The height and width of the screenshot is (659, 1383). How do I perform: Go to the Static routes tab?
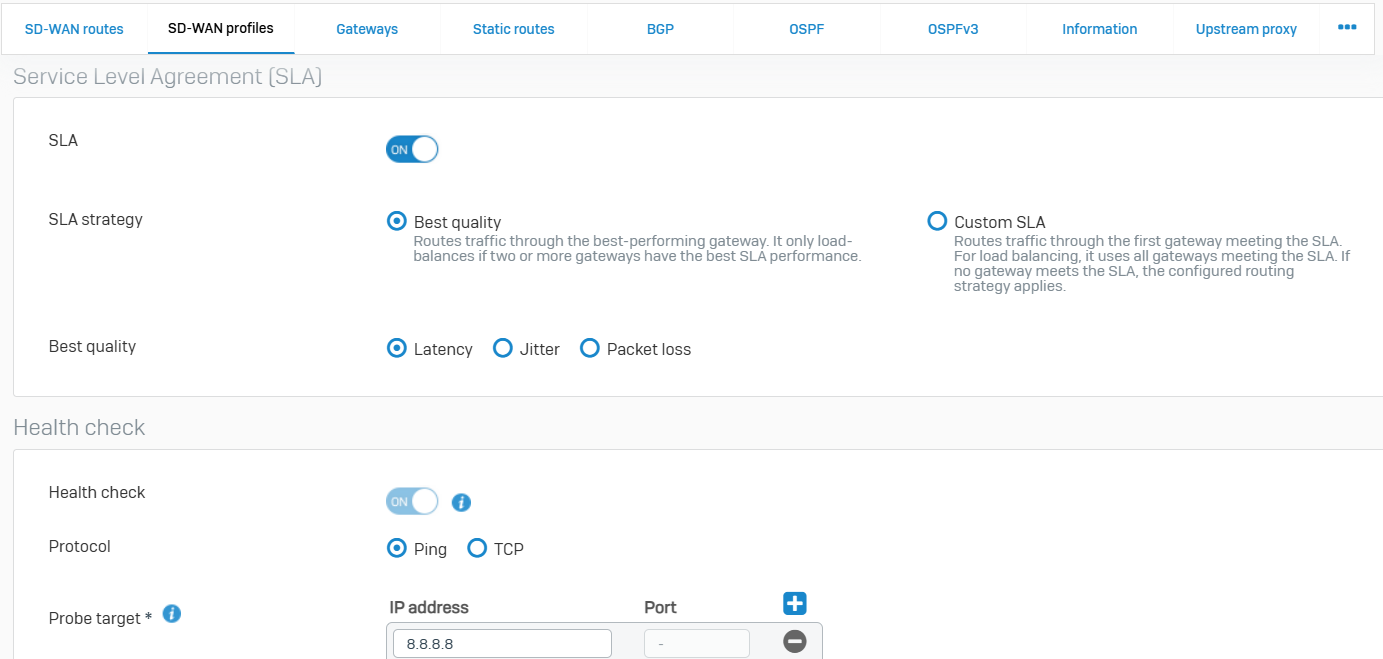click(513, 29)
